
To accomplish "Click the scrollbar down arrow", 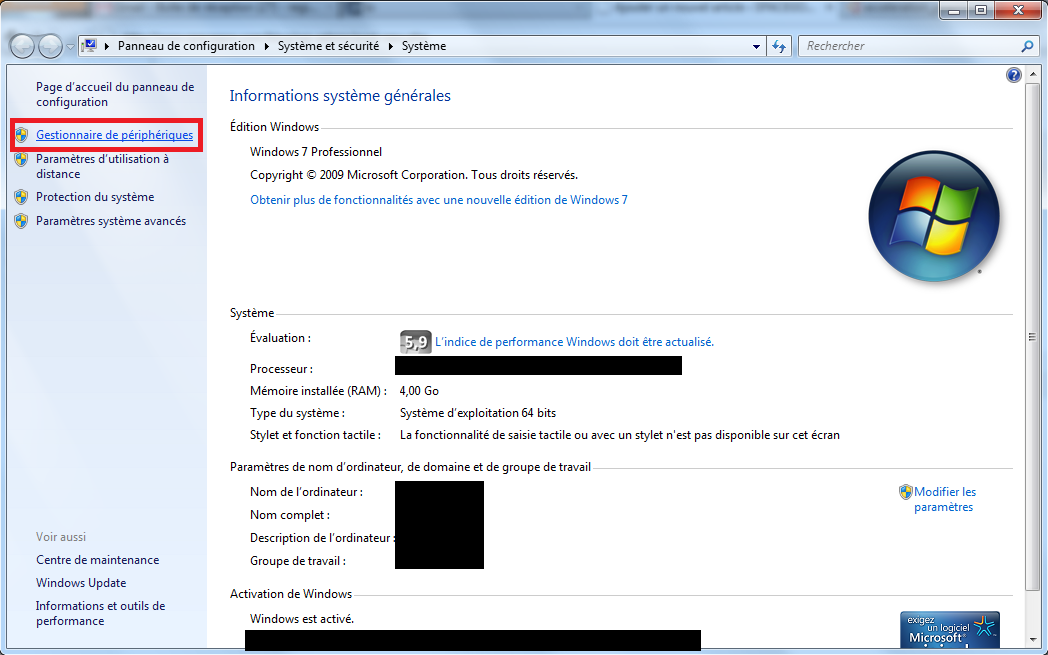I will pos(1032,640).
